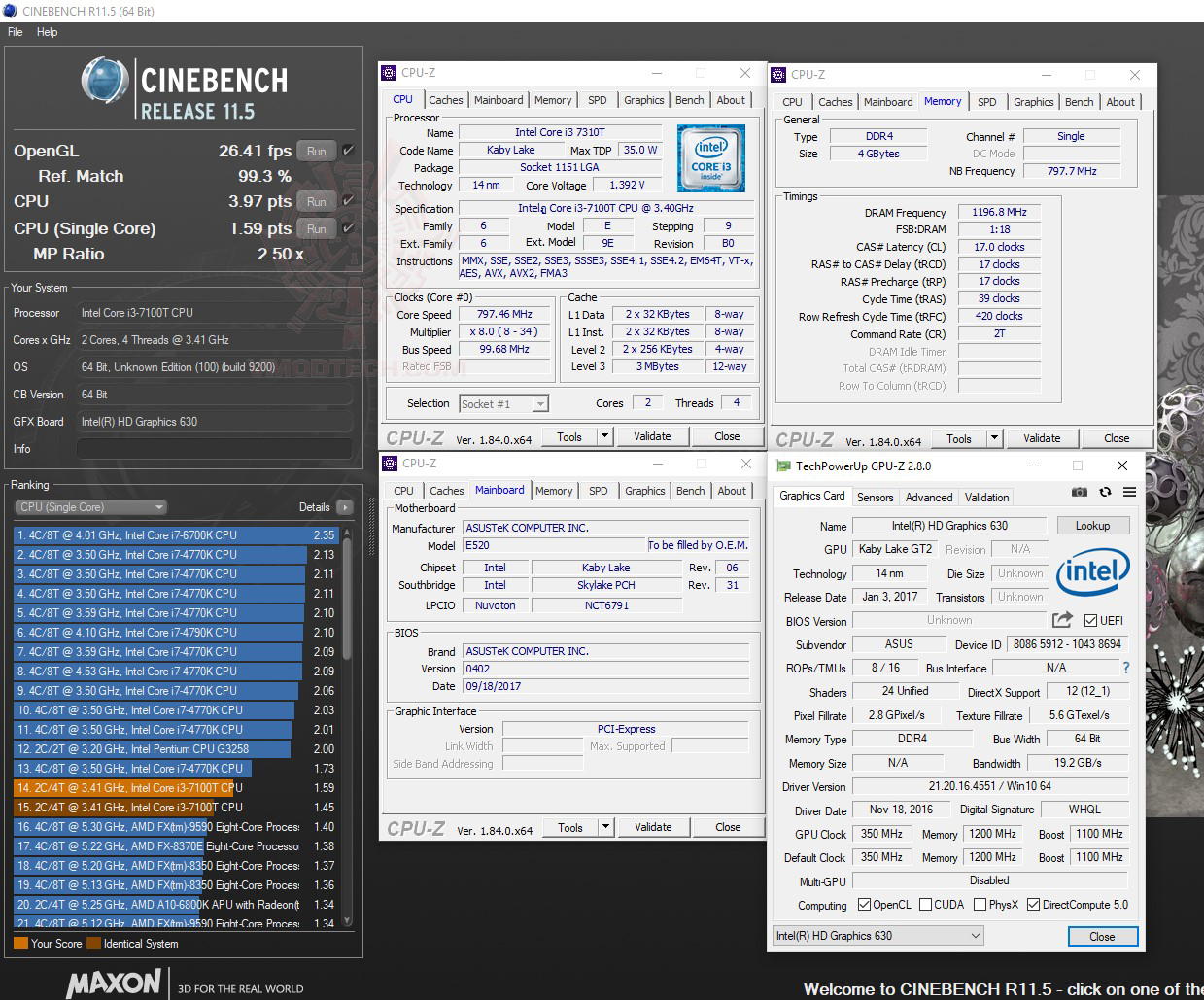Screen dimensions: 1204x1000
Task: Toggle the CPU test checkbox
Action: pyautogui.click(x=348, y=201)
